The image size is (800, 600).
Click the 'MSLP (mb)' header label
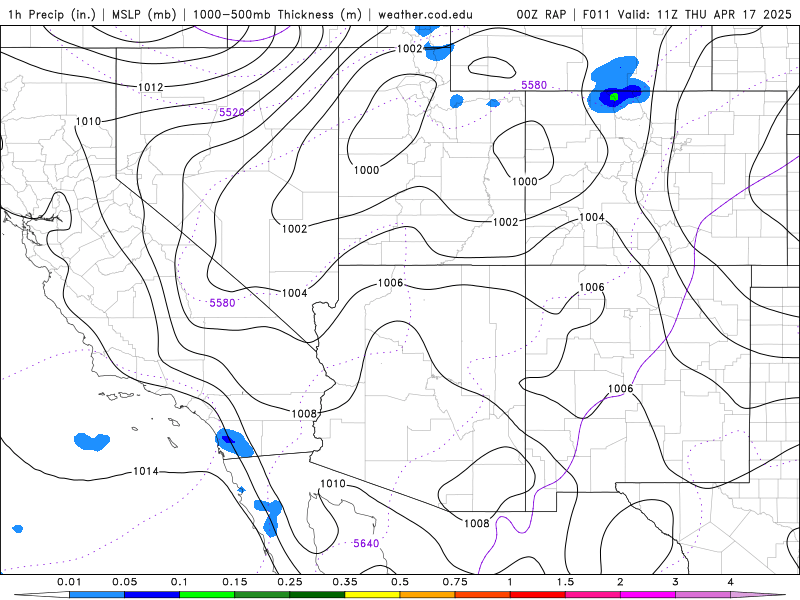coord(143,14)
